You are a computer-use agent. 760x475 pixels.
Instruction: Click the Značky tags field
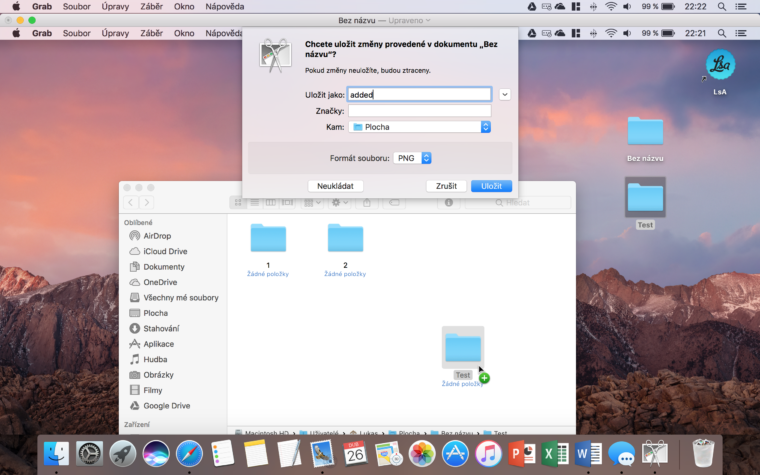[420, 111]
